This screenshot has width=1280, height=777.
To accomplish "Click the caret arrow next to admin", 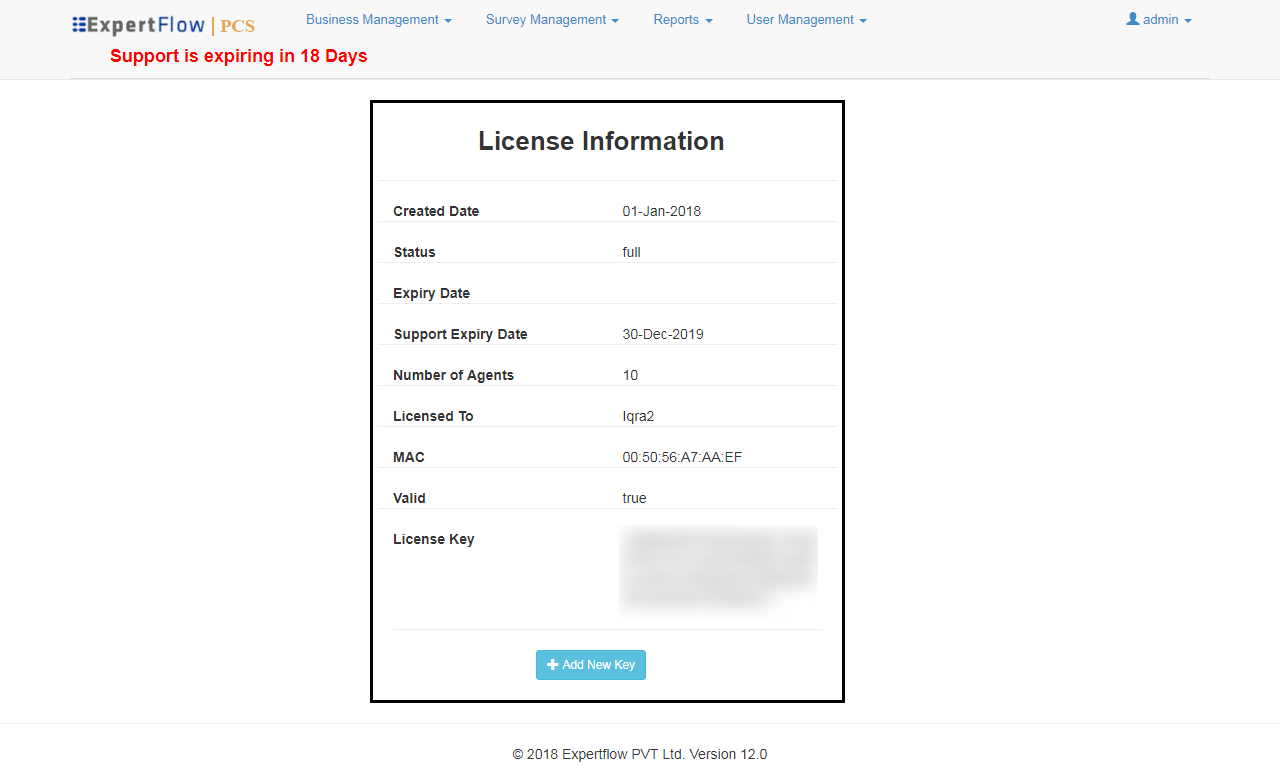I will 1187,19.
